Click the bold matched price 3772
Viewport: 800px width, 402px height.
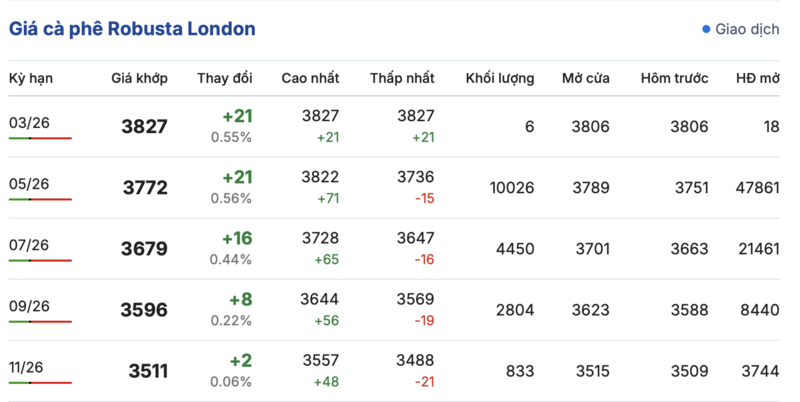[145, 188]
